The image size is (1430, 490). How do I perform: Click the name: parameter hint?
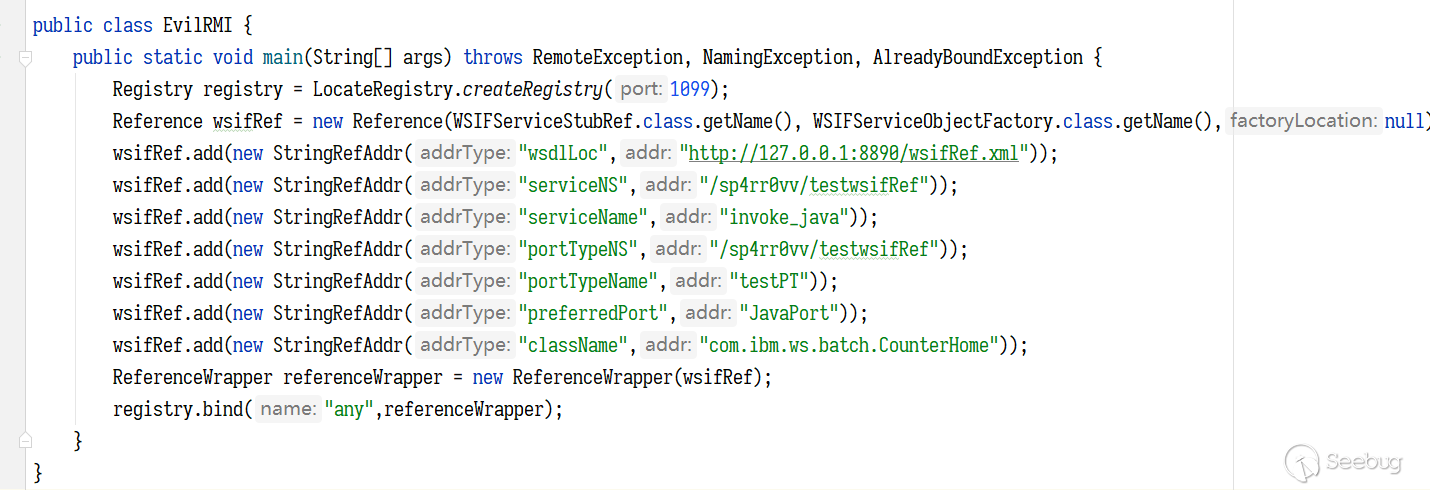287,409
